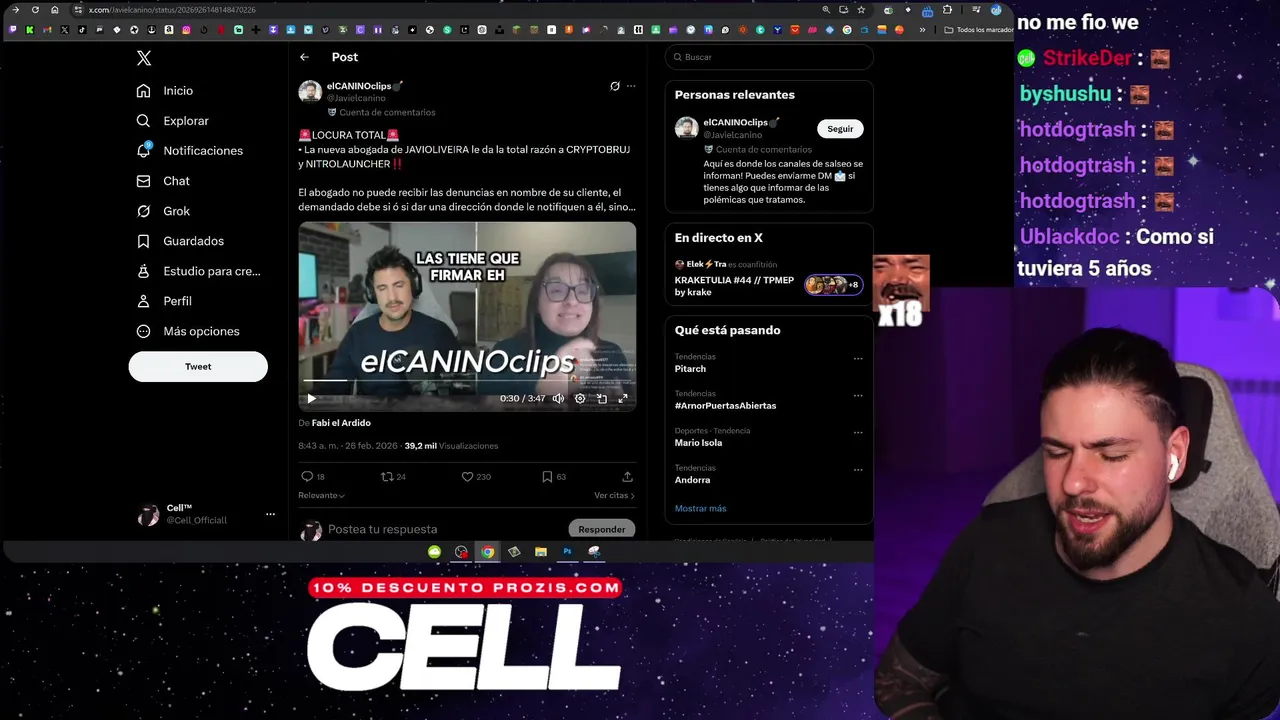Viewport: 1280px width, 720px height.
Task: Open Grok in the sidebar
Action: click(x=163, y=211)
